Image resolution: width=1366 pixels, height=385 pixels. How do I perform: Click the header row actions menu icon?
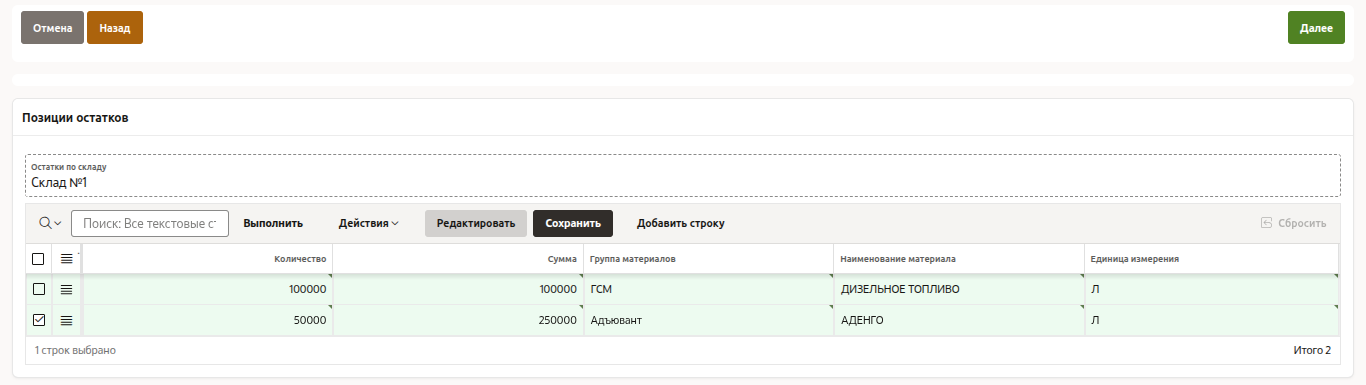click(67, 259)
